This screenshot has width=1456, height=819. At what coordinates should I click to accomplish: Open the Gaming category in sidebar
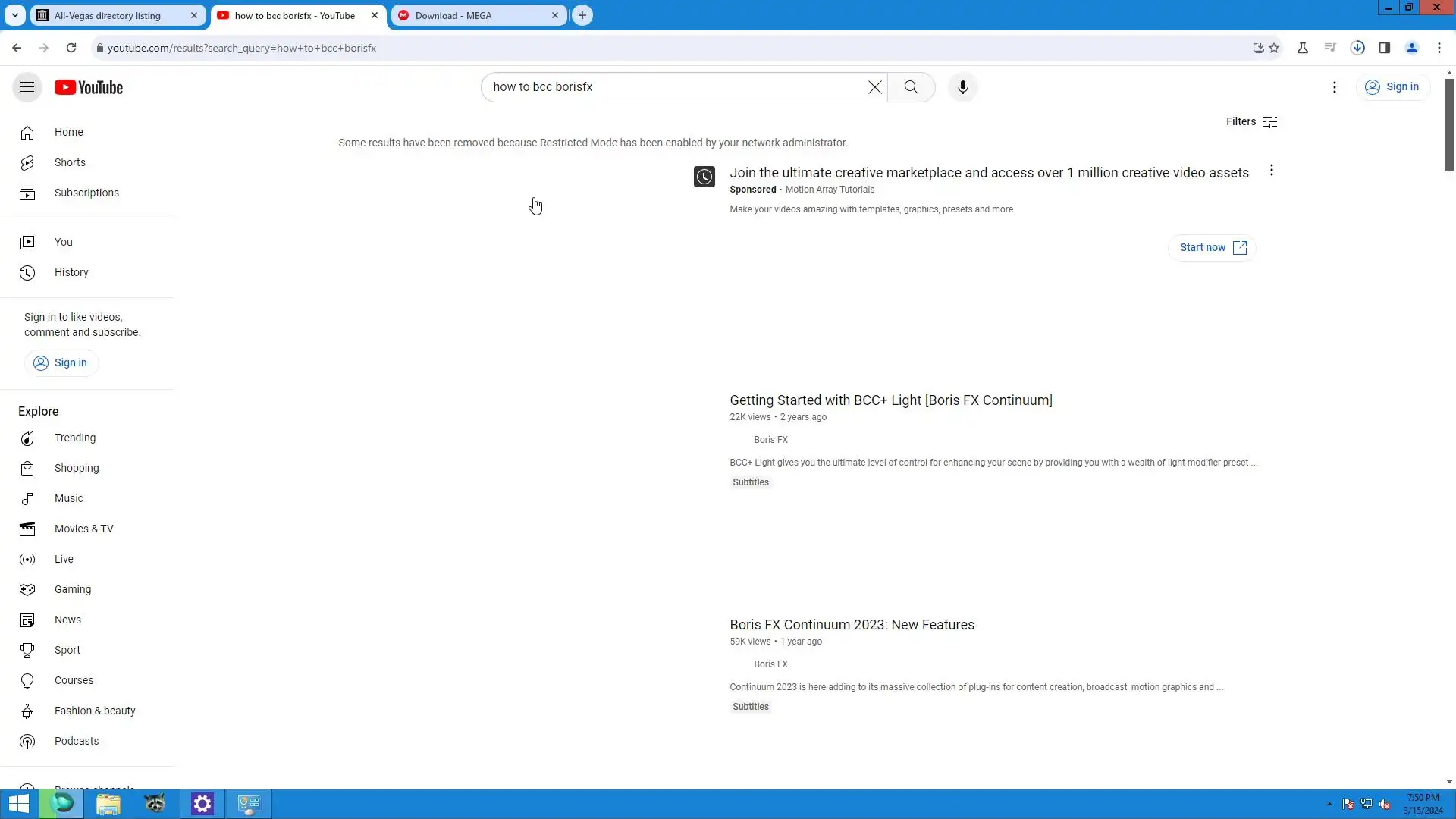[x=72, y=589]
